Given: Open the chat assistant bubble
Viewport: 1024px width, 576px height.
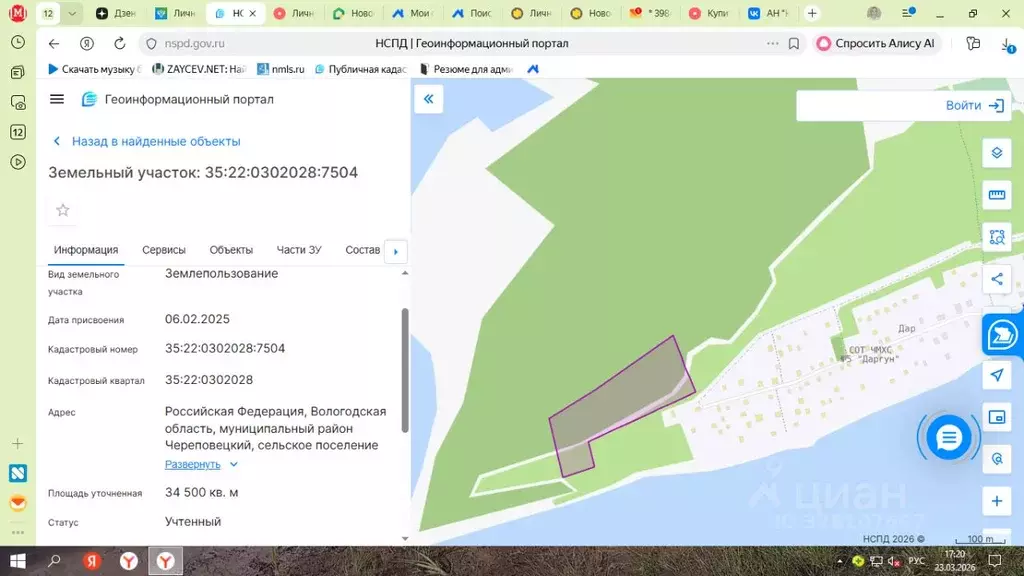Looking at the screenshot, I should (948, 437).
